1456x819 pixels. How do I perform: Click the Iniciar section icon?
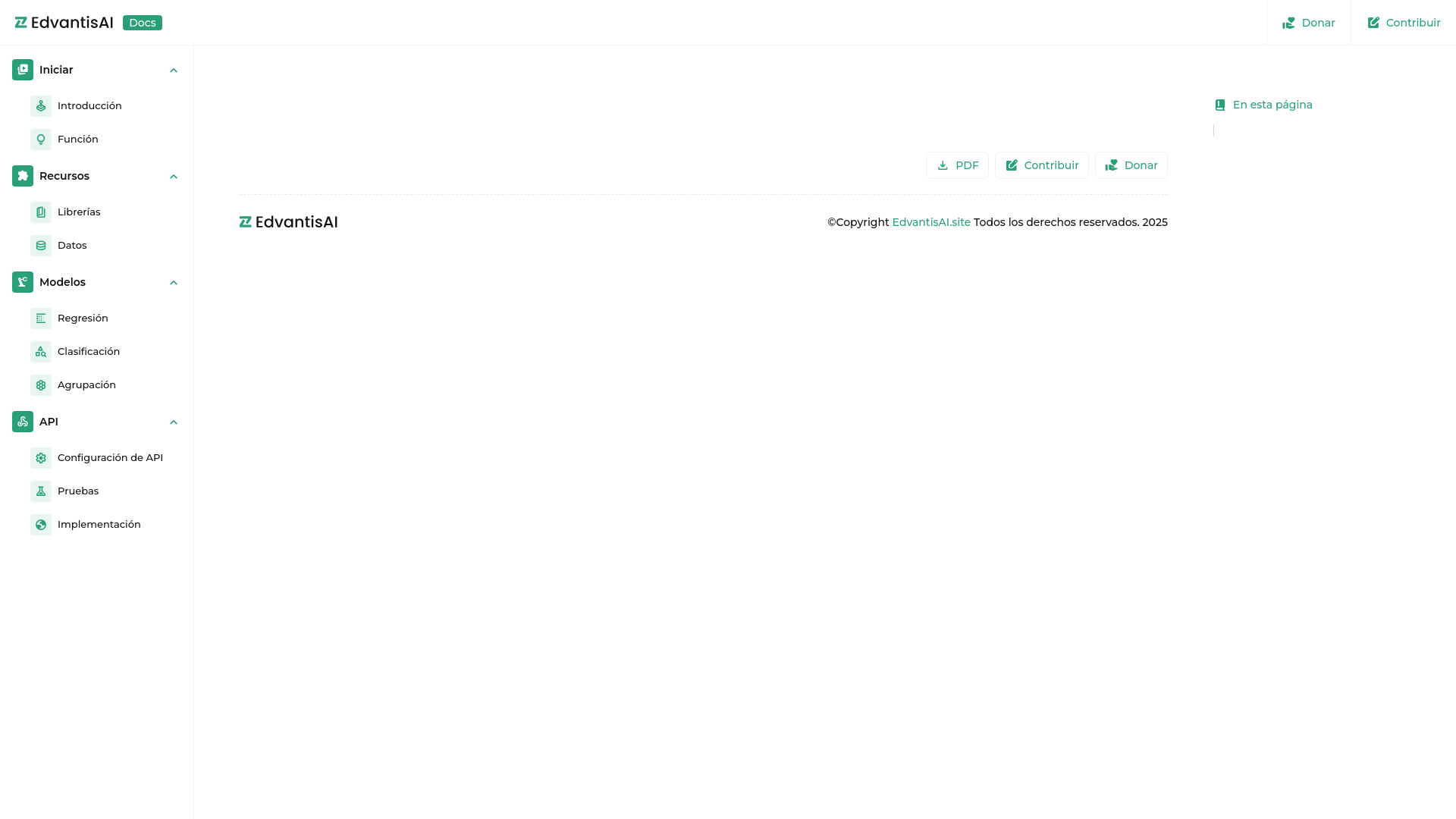23,70
